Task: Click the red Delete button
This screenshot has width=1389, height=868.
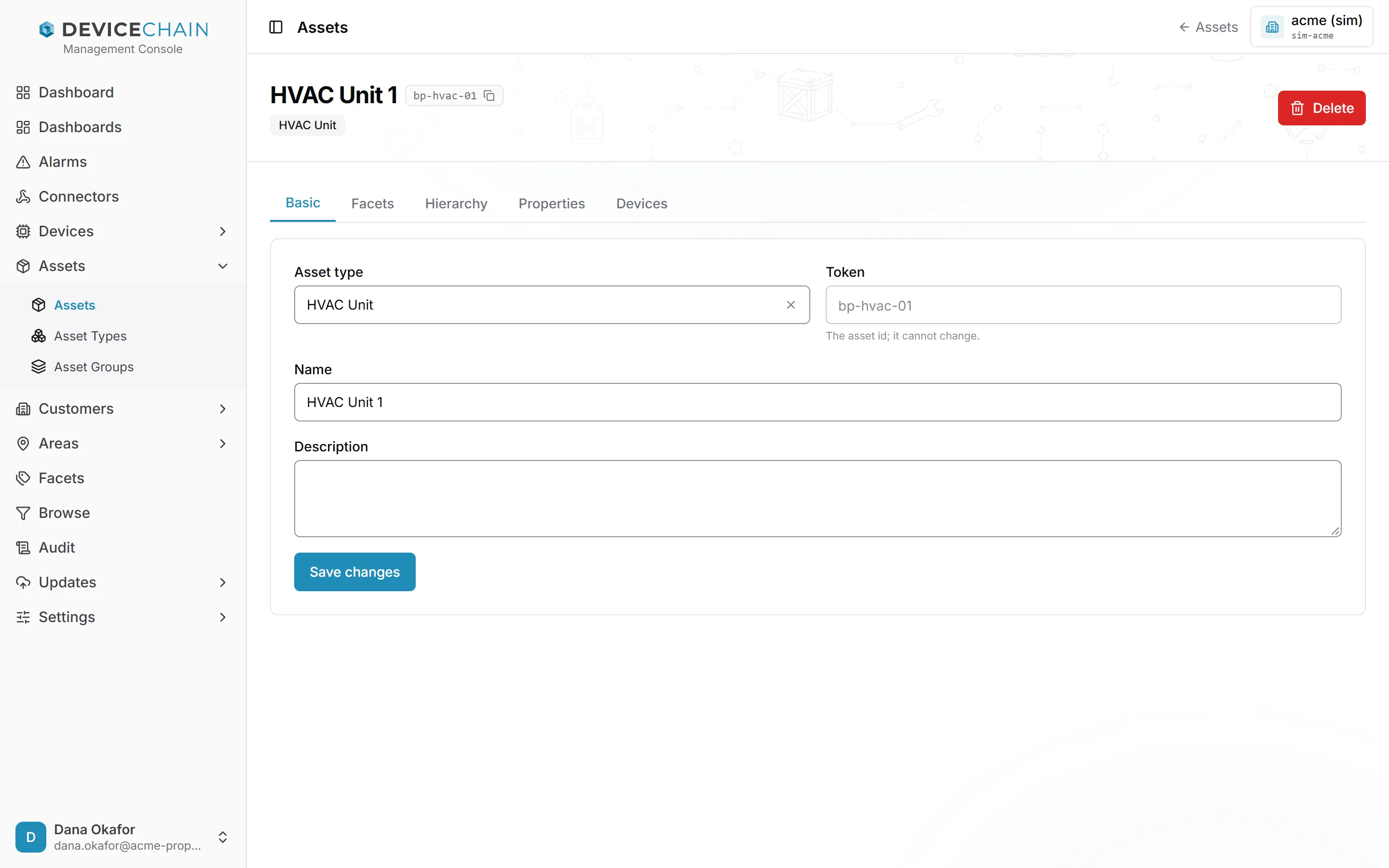Action: 1321,108
